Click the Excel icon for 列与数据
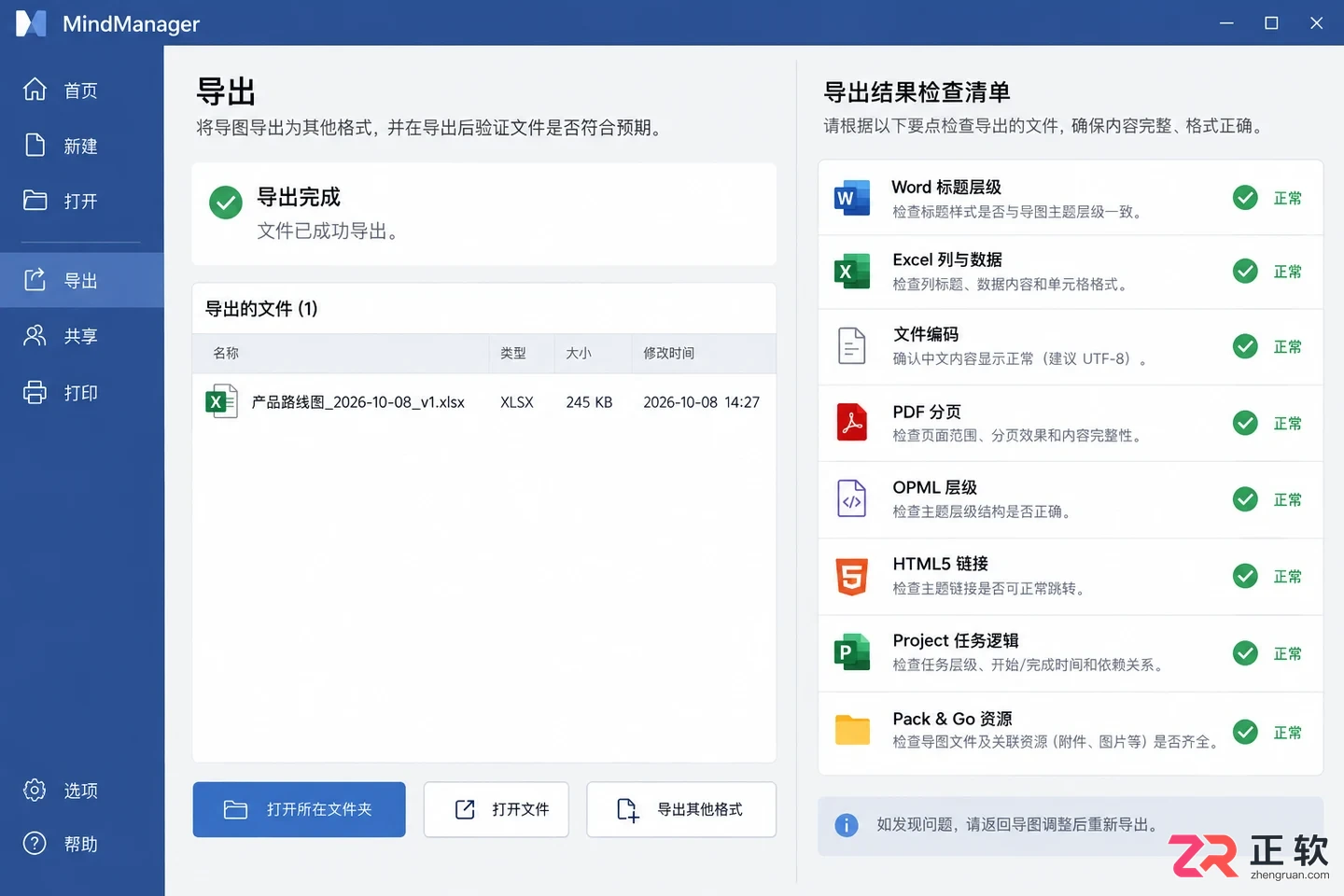 coord(851,271)
